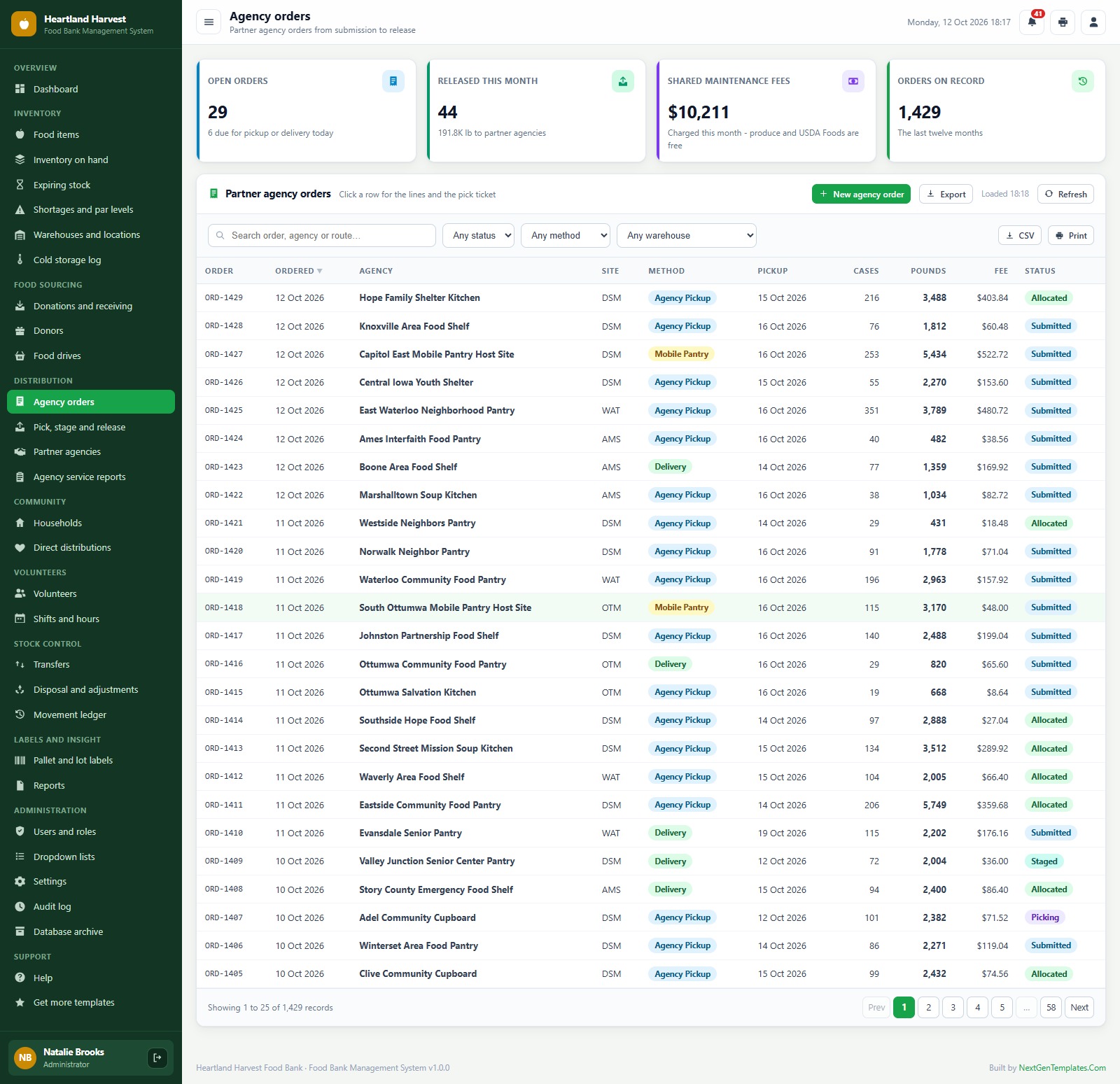Viewport: 1120px width, 1084px height.
Task: Click the Heartland Harvest apple logo
Action: (24, 24)
